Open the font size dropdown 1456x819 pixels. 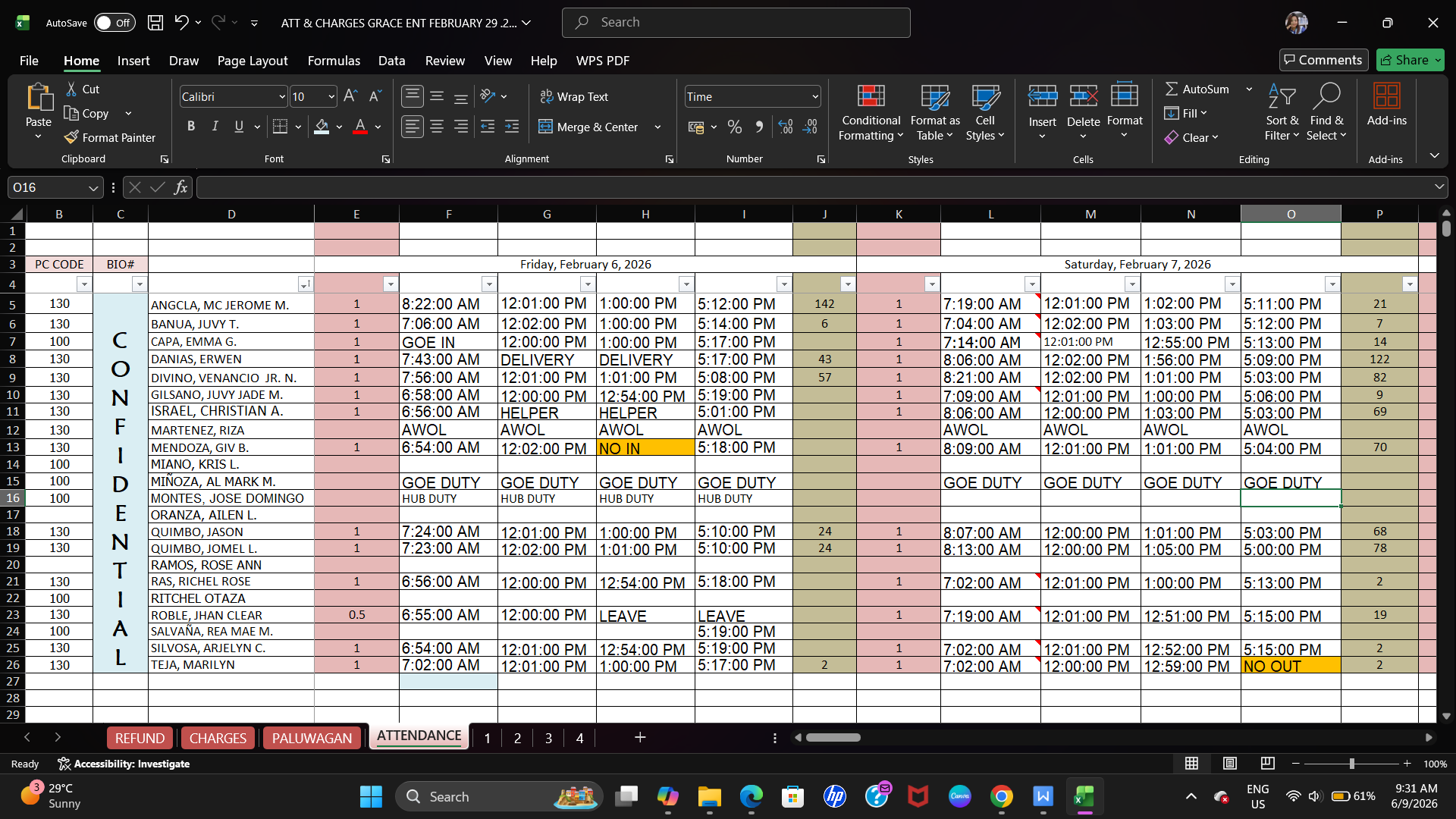click(331, 97)
